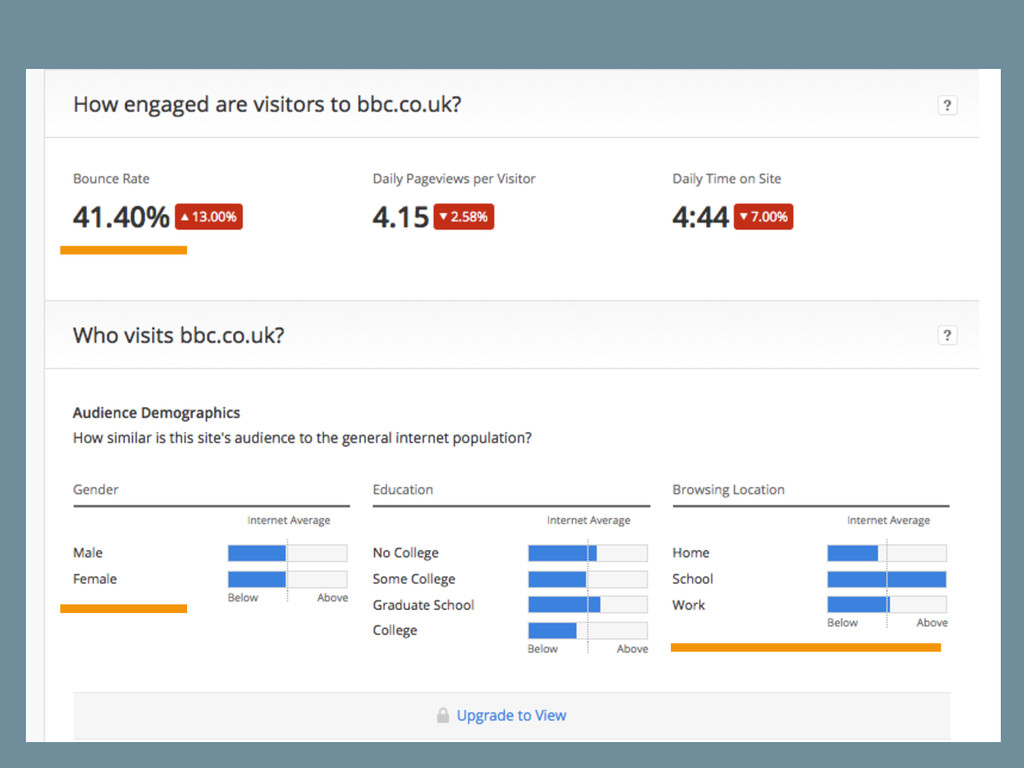Click the Work row label
The width and height of the screenshot is (1024, 768).
(x=689, y=605)
